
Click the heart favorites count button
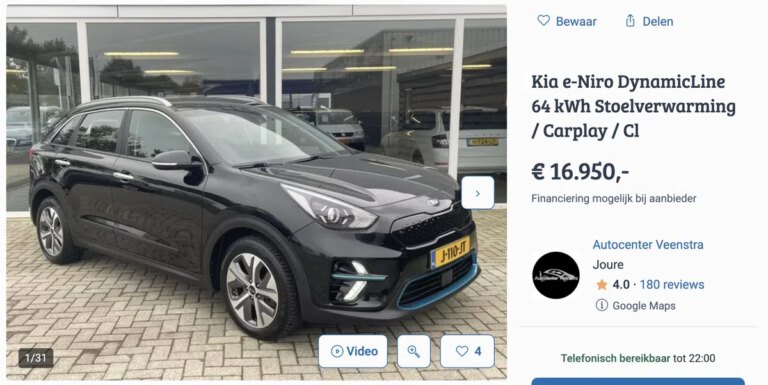pyautogui.click(x=467, y=351)
